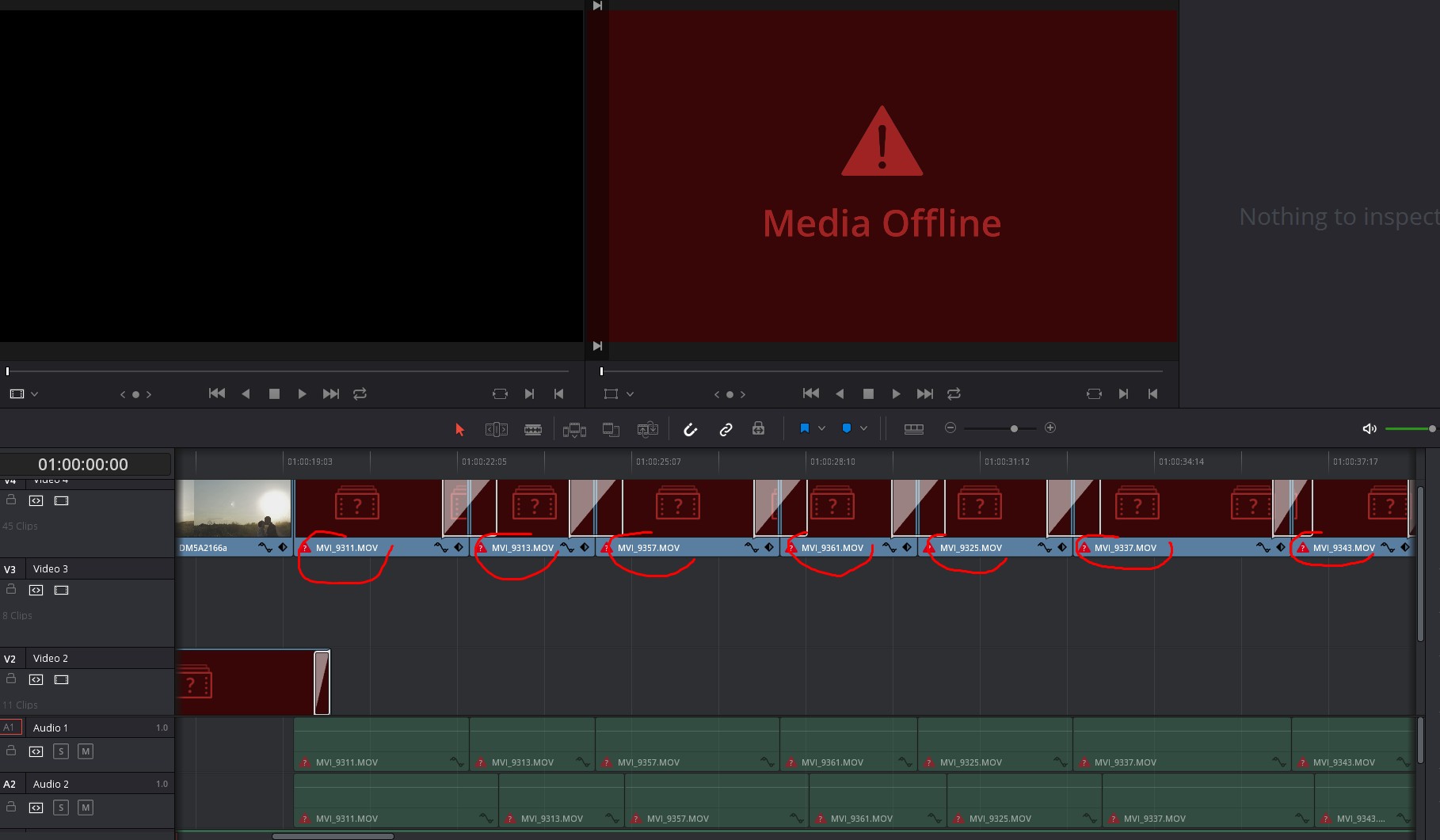Go to next edit in timeline viewer
Viewport: 1440px width, 840px height.
click(x=925, y=393)
